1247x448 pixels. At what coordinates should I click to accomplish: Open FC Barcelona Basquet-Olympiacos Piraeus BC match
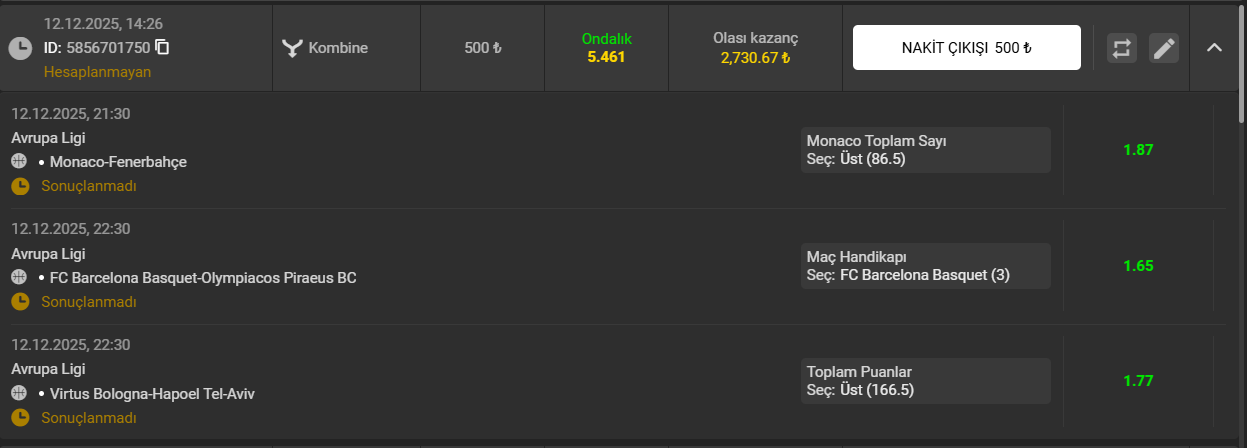203,277
